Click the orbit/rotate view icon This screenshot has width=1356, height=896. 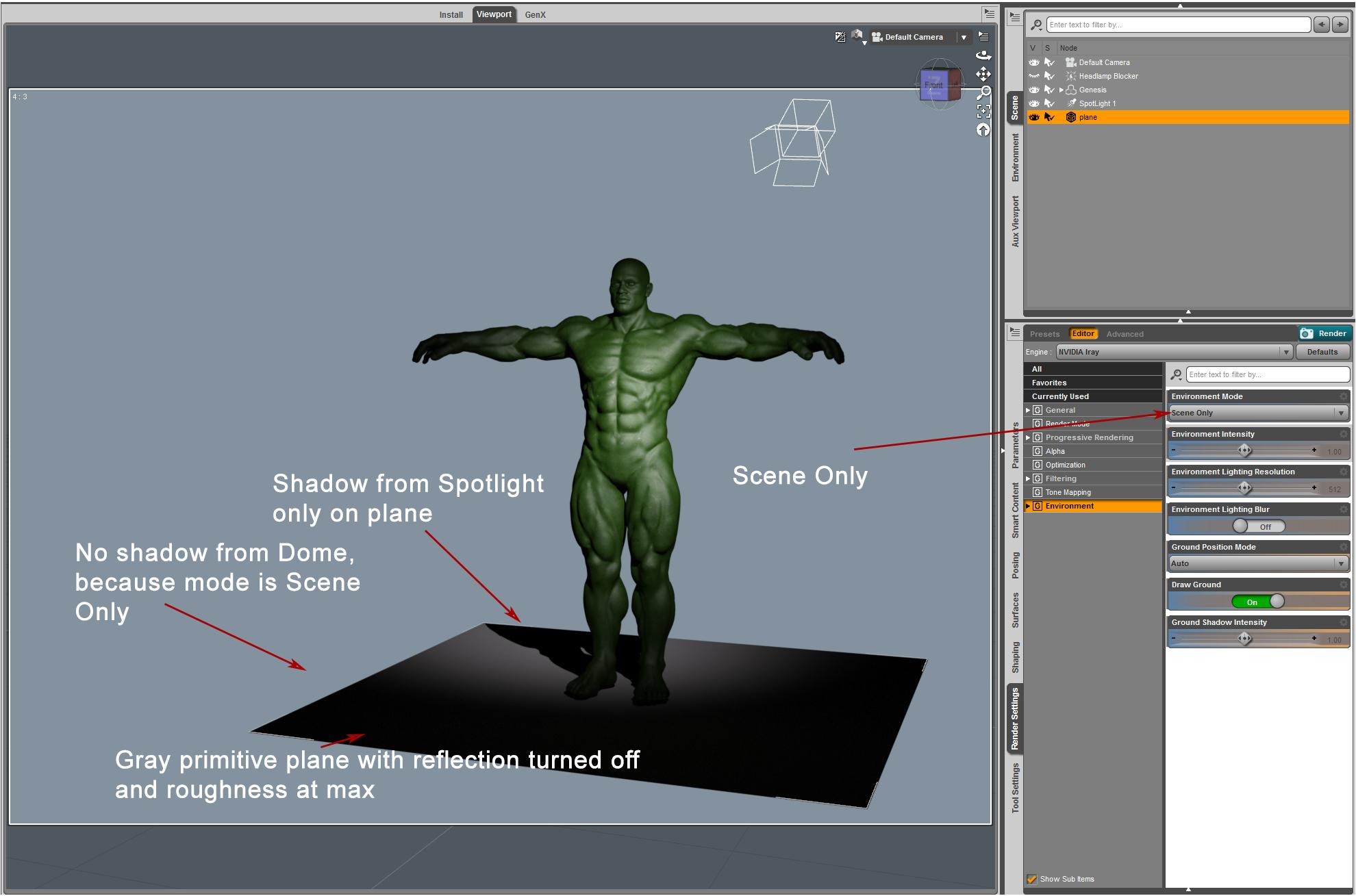pos(983,55)
